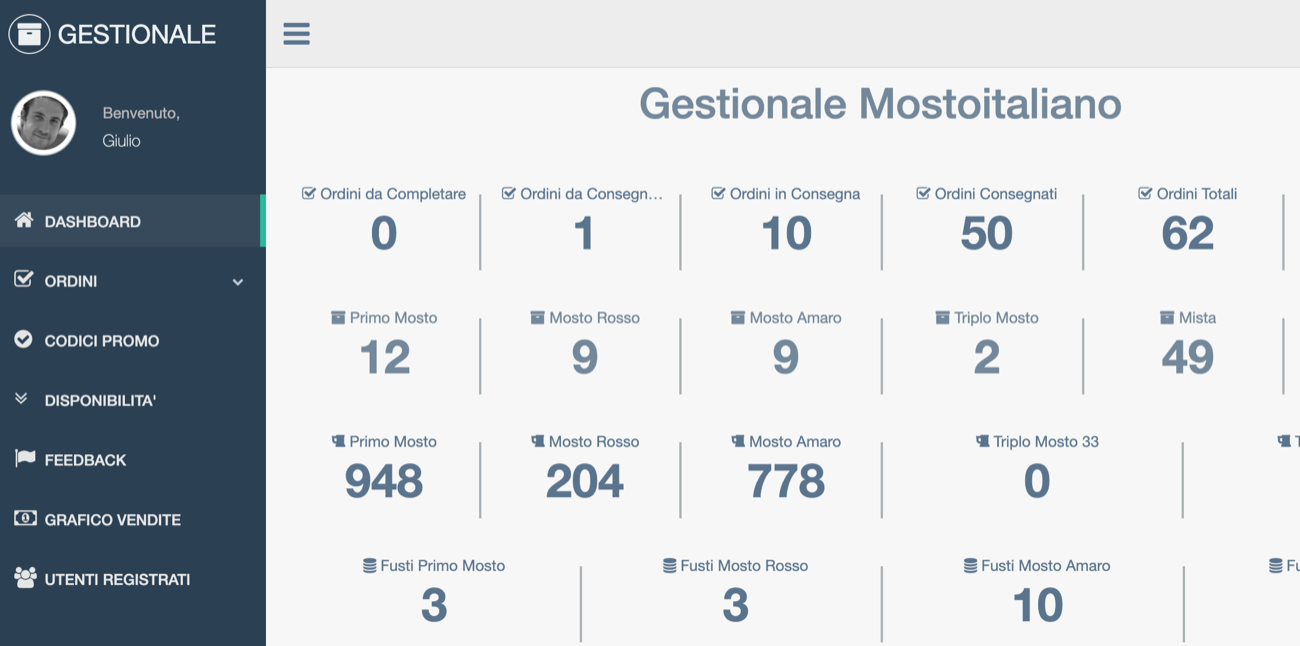Open the Utenti Registrati page

coord(117,580)
